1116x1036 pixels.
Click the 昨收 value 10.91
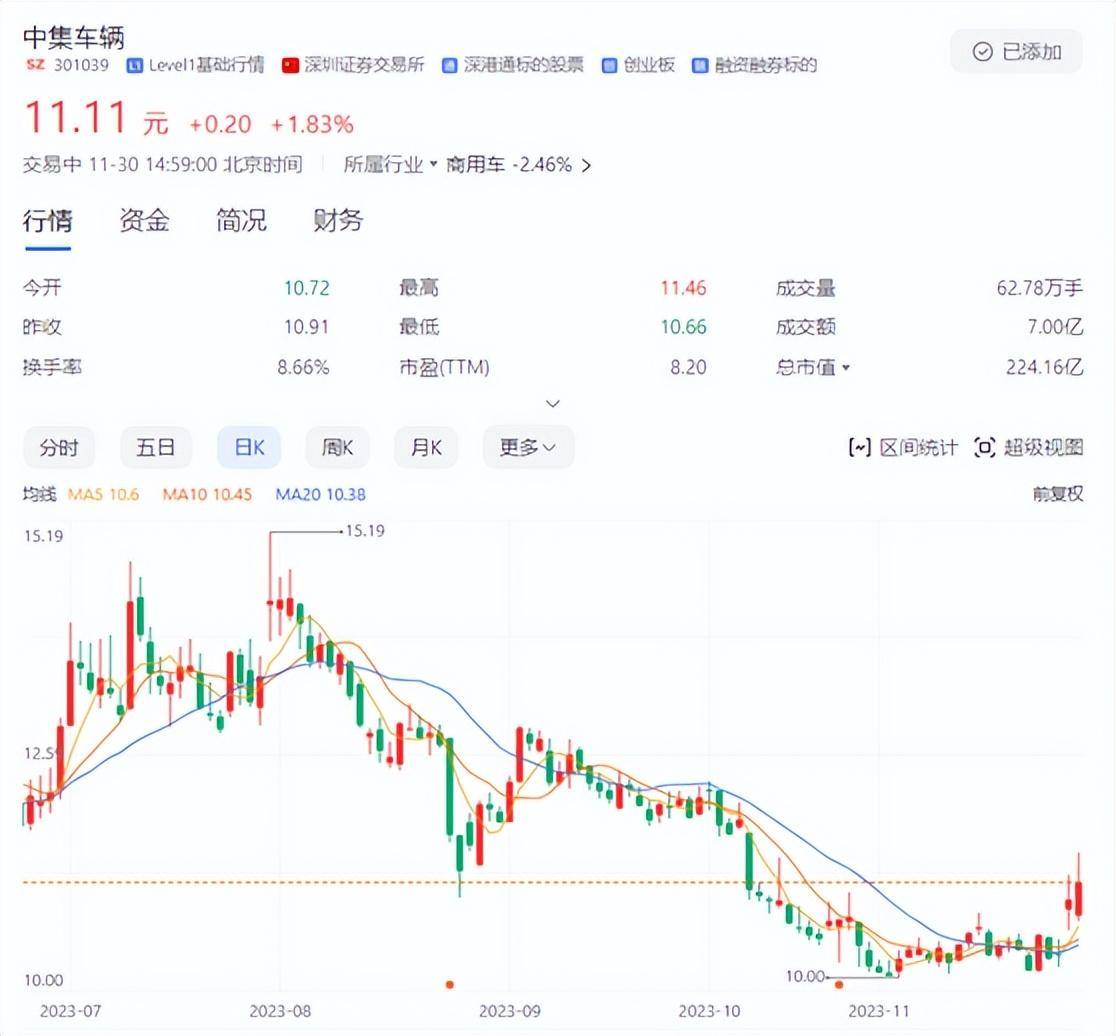click(307, 327)
